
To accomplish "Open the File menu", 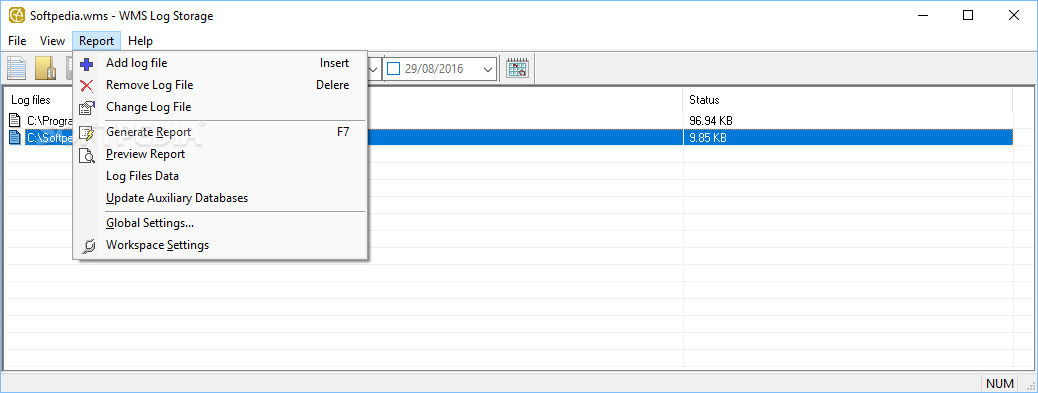I will (x=17, y=41).
